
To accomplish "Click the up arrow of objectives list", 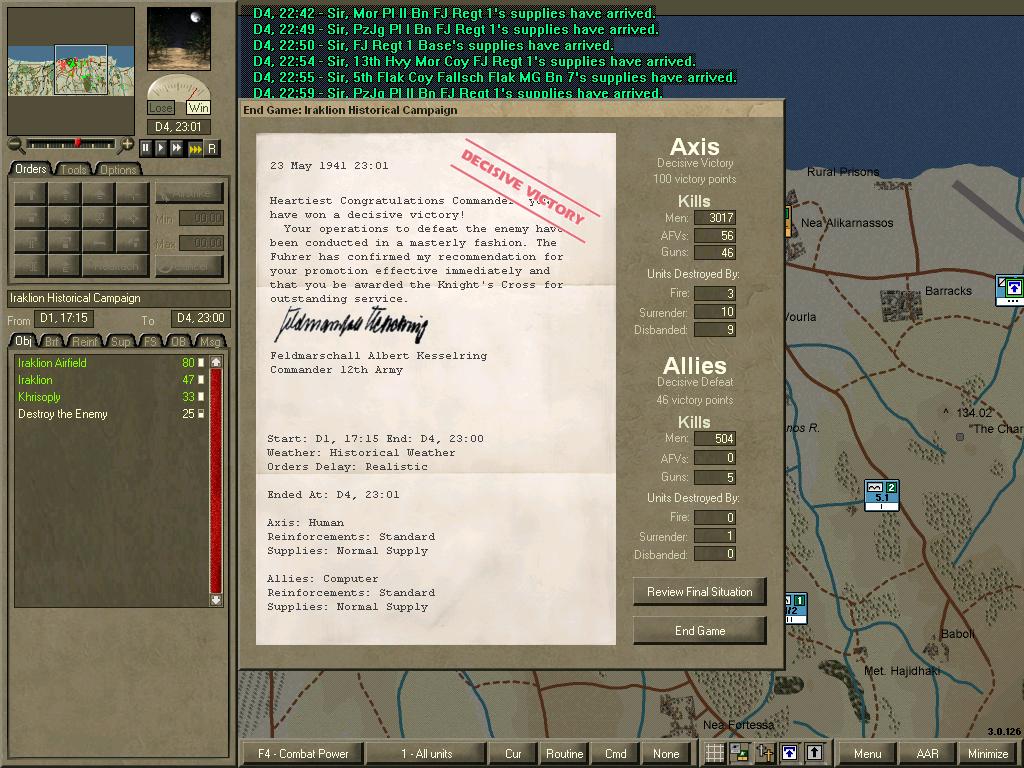I will point(216,362).
